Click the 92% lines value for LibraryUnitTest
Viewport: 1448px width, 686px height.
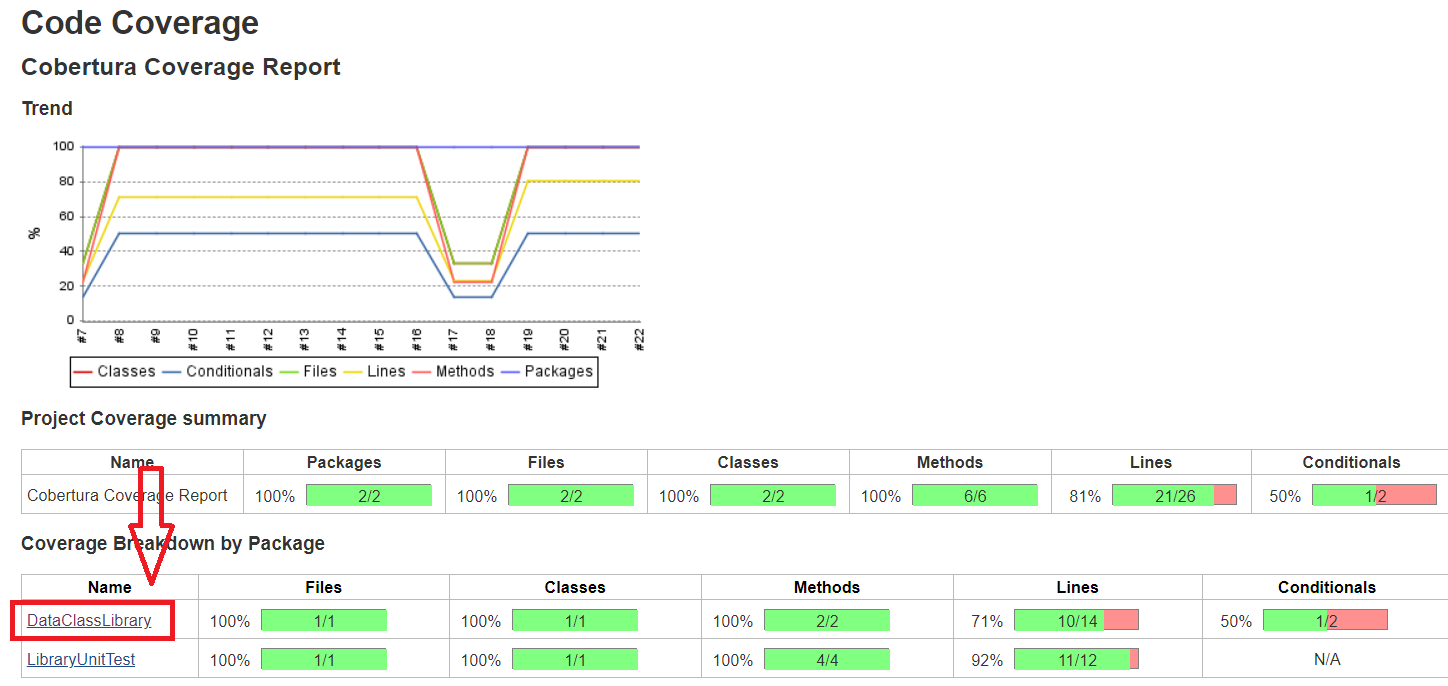(987, 660)
